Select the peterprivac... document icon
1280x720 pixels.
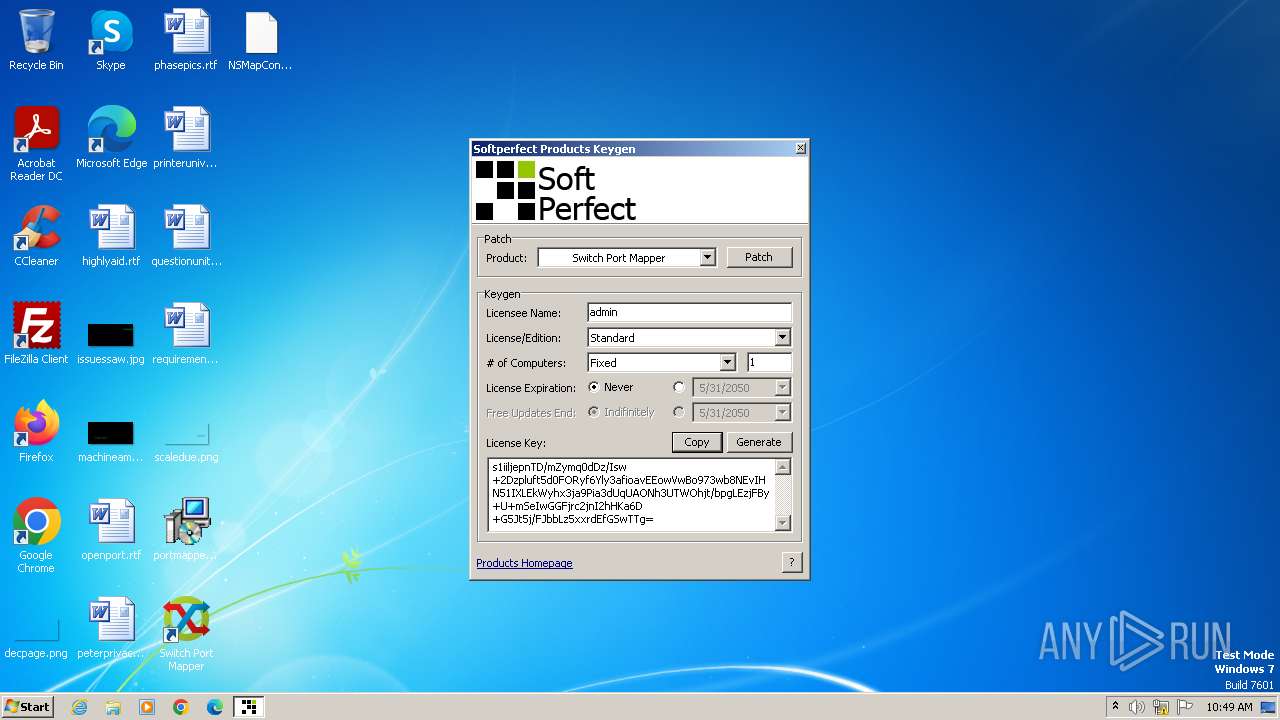(111, 628)
